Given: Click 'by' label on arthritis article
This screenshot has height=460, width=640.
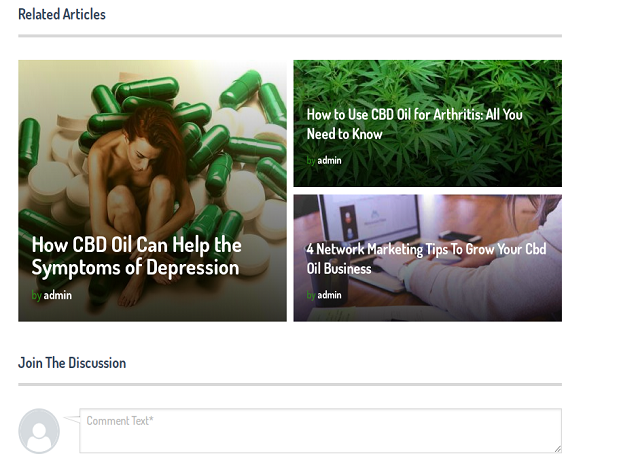Looking at the screenshot, I should click(x=311, y=161).
